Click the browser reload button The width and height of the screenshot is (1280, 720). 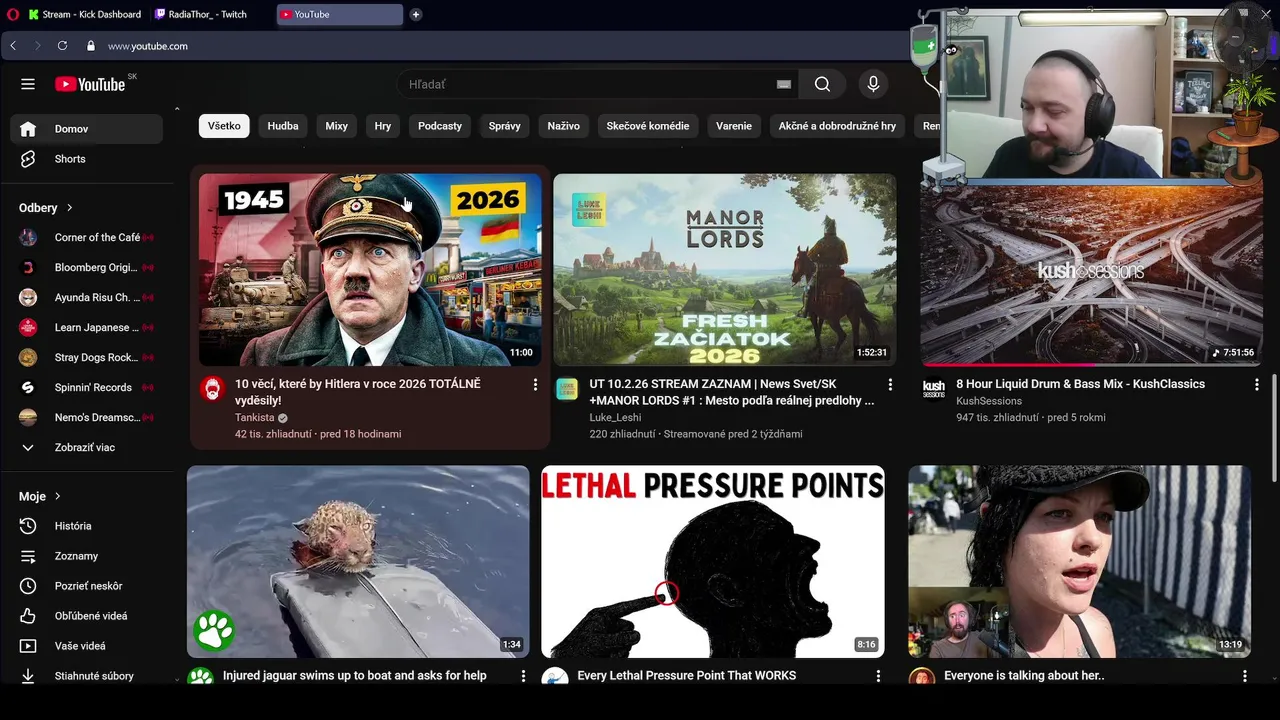pos(62,46)
